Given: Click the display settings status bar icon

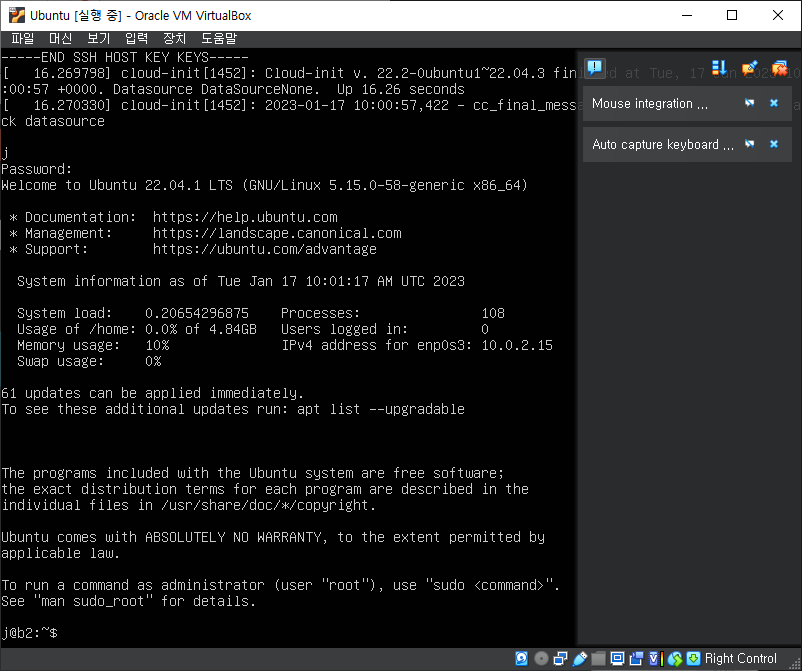Looking at the screenshot, I should [x=617, y=659].
